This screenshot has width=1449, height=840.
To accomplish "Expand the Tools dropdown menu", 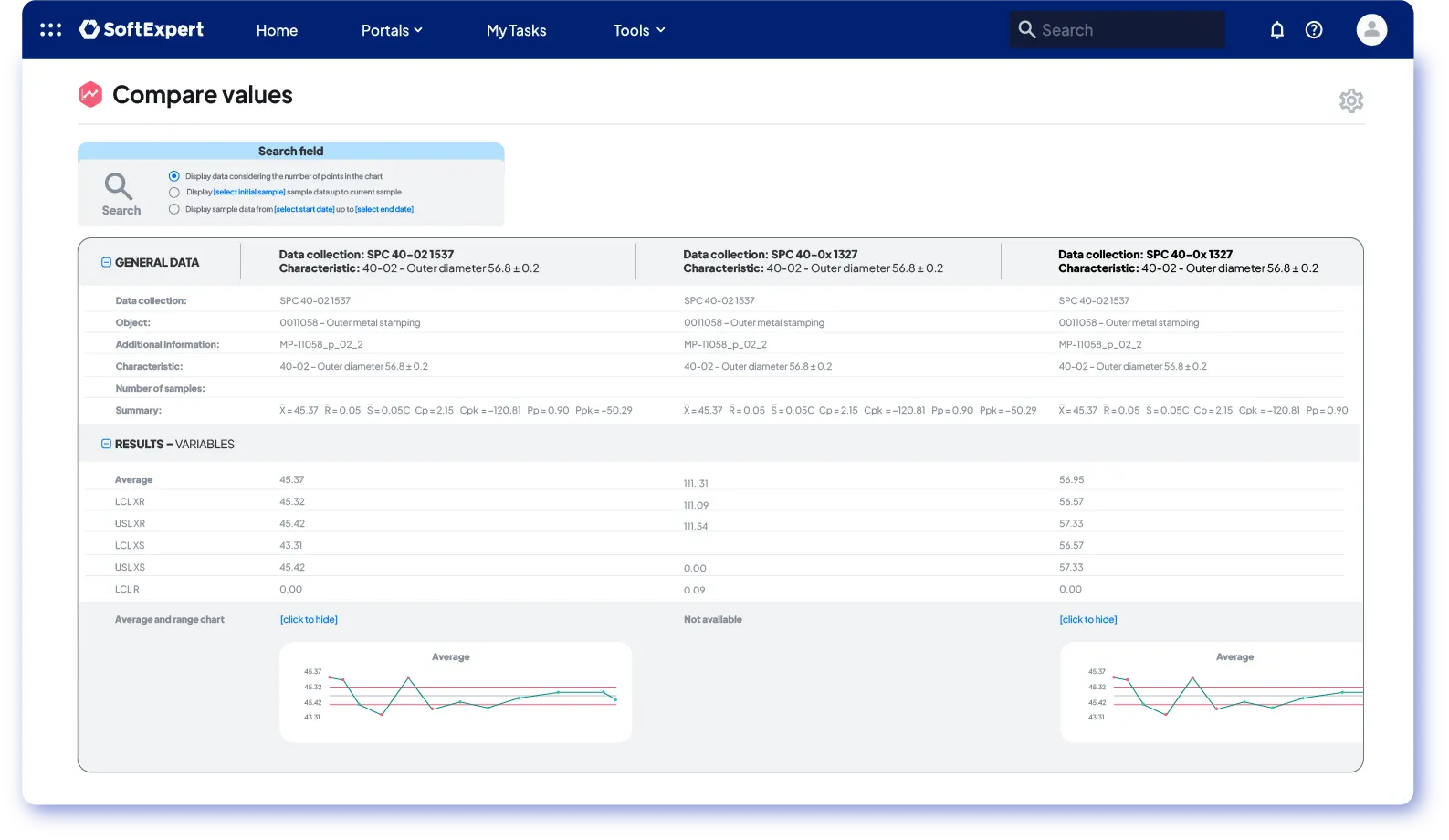I will click(638, 30).
